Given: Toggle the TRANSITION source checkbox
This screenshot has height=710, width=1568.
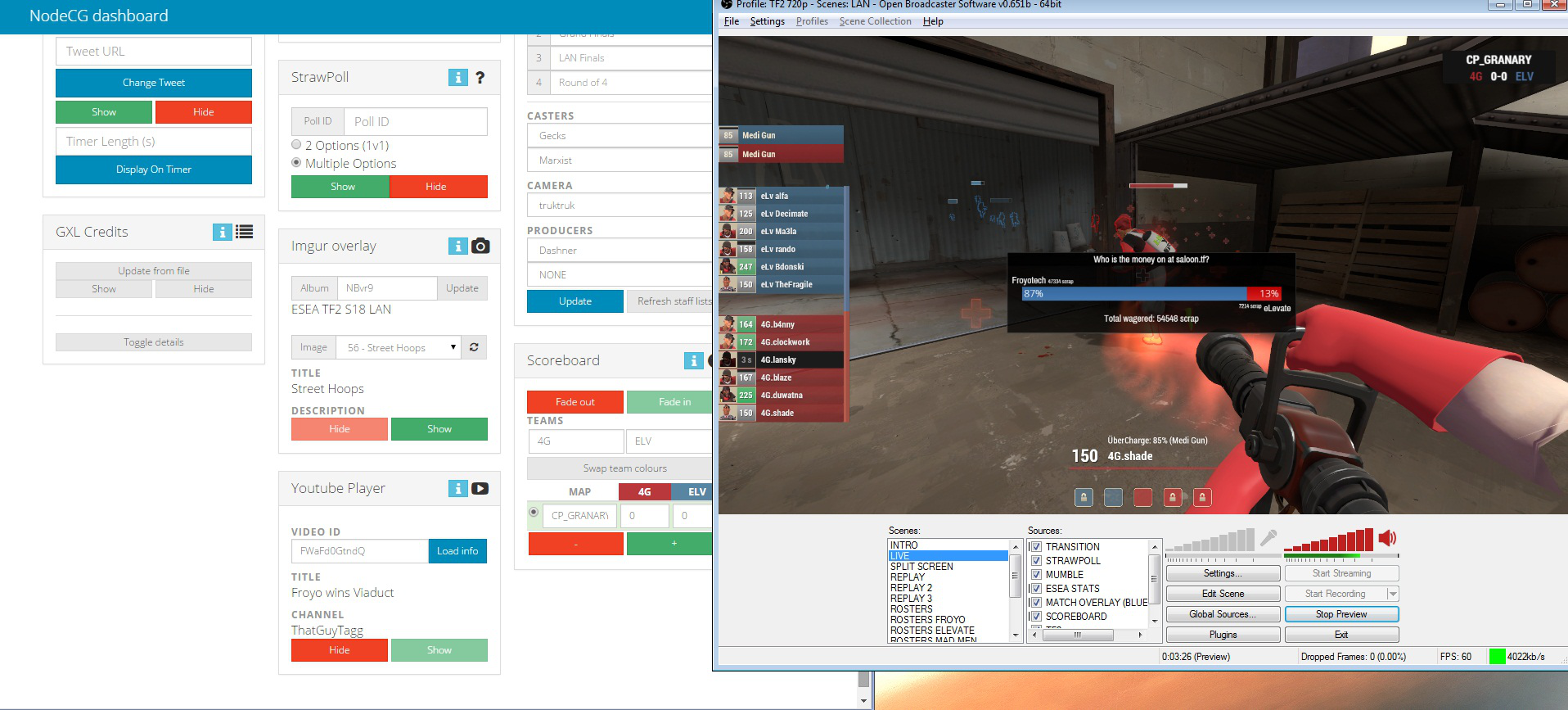Looking at the screenshot, I should coord(1036,547).
